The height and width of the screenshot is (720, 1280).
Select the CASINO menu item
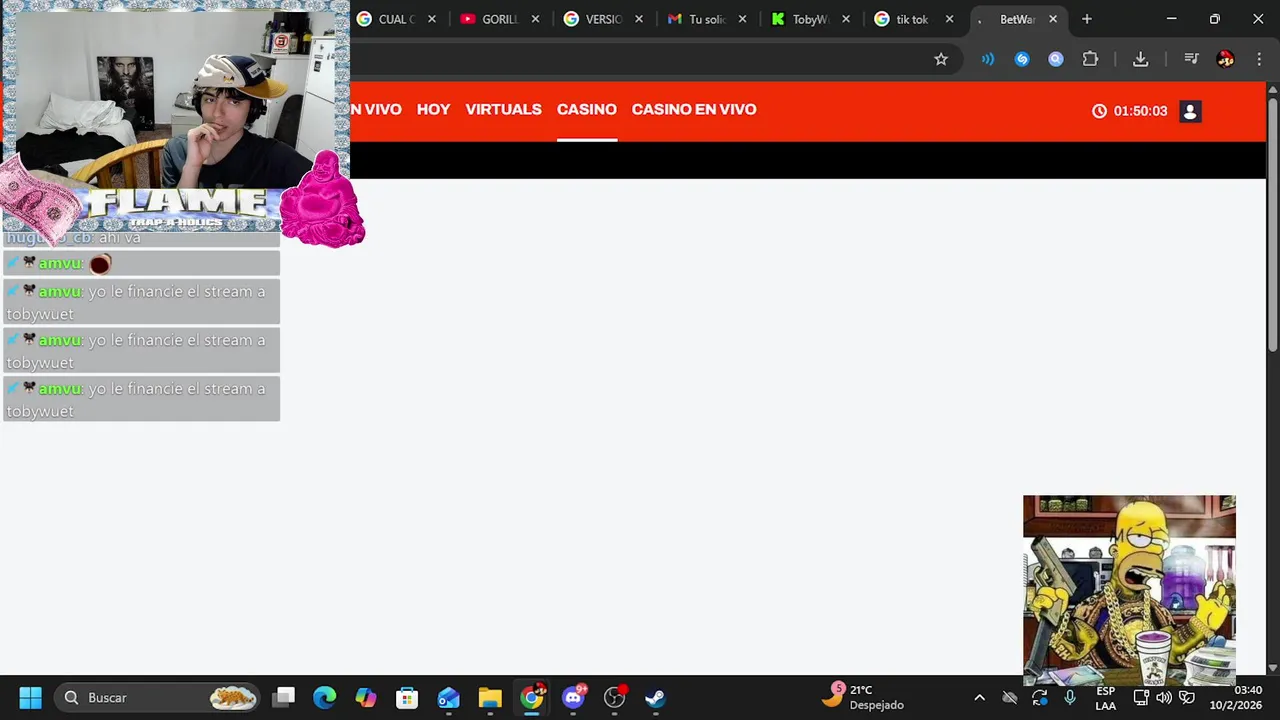coord(587,110)
